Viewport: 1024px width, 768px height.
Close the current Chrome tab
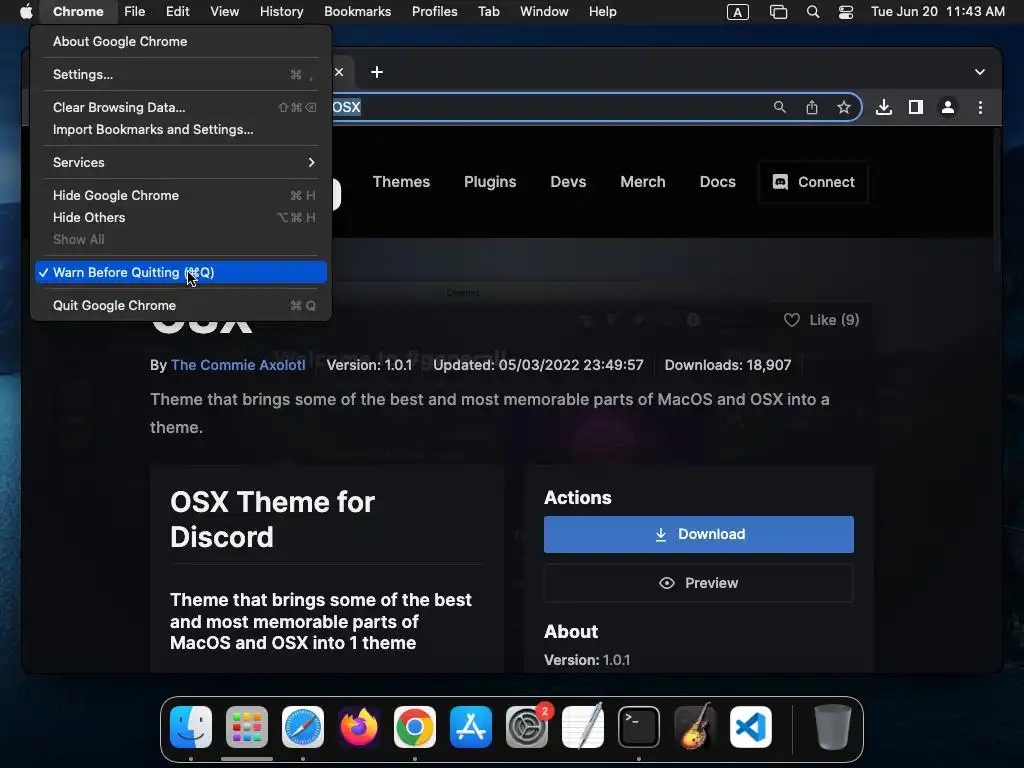click(x=339, y=72)
